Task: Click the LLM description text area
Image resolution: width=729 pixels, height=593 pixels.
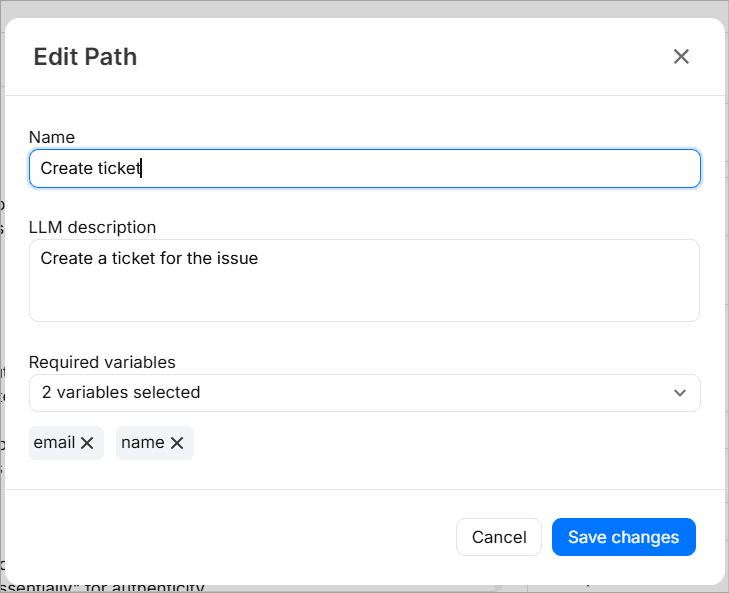Action: tap(364, 280)
